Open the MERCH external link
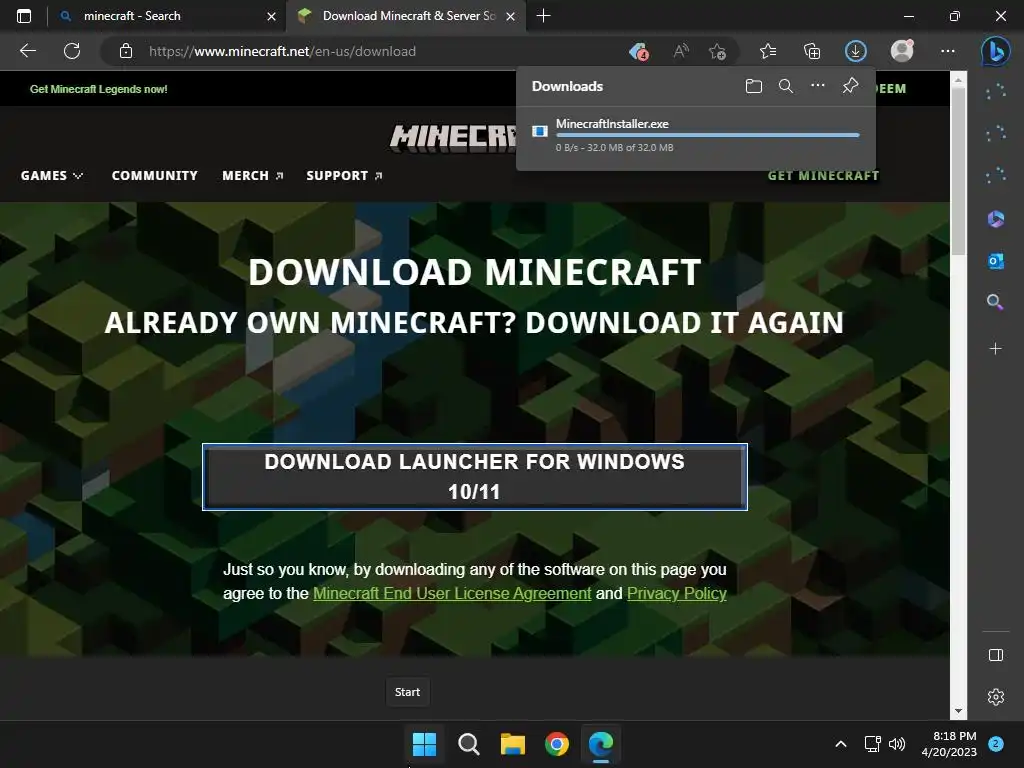 tap(253, 175)
